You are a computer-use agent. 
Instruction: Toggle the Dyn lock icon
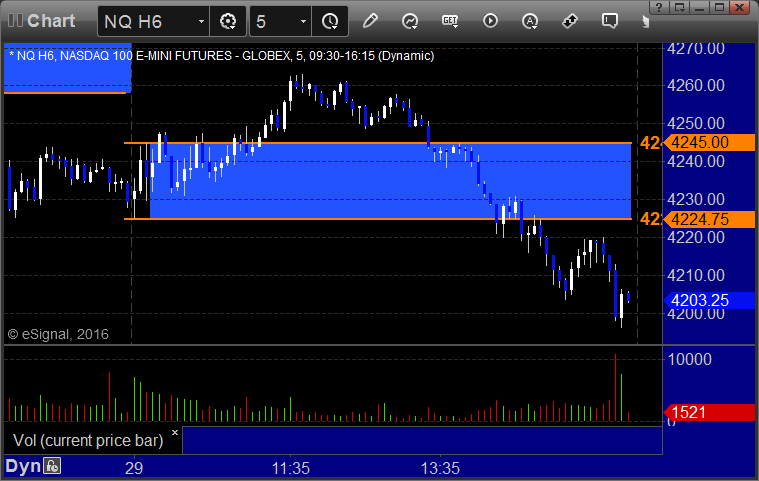point(52,466)
